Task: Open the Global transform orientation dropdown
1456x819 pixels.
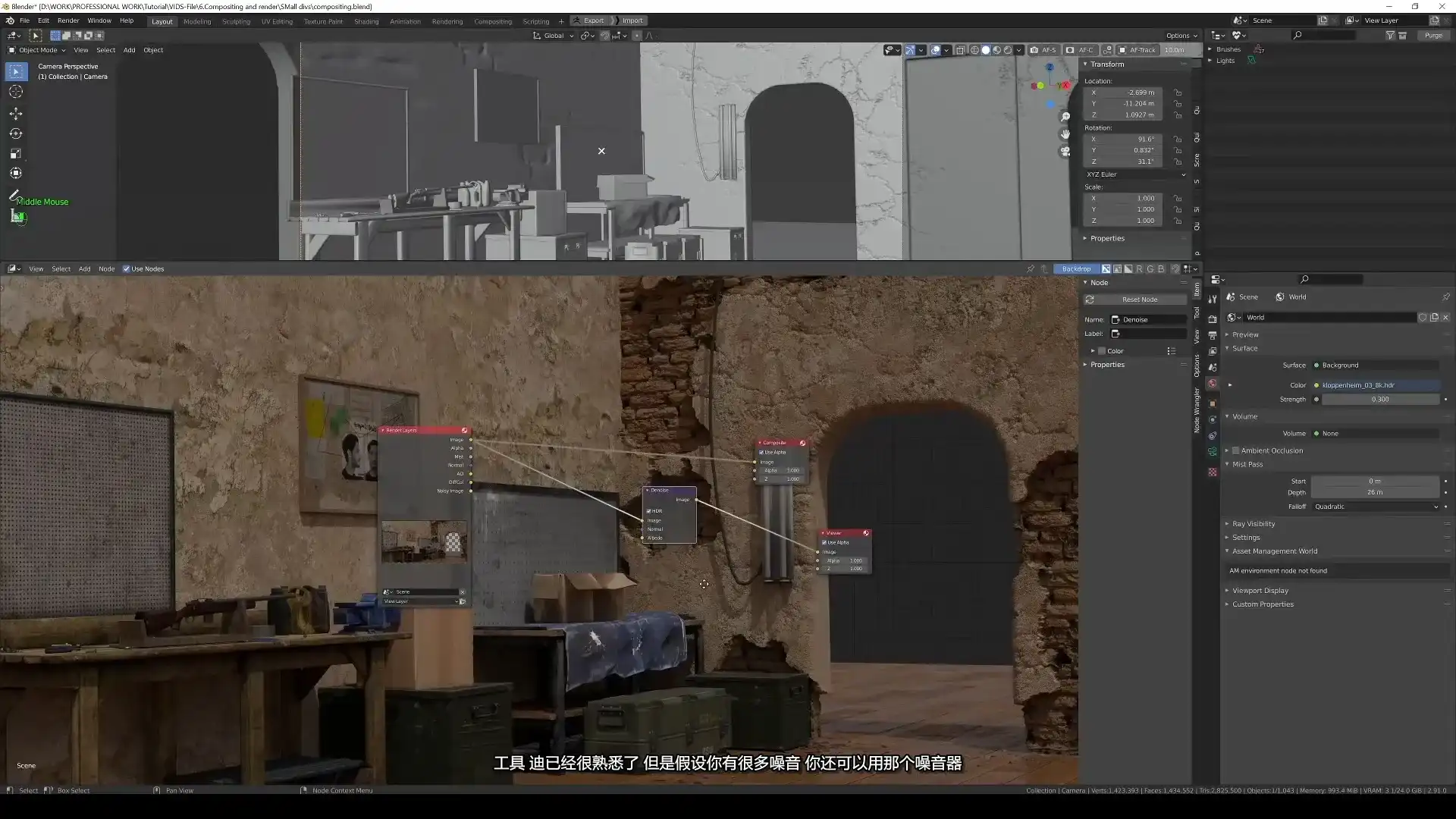Action: [x=553, y=36]
